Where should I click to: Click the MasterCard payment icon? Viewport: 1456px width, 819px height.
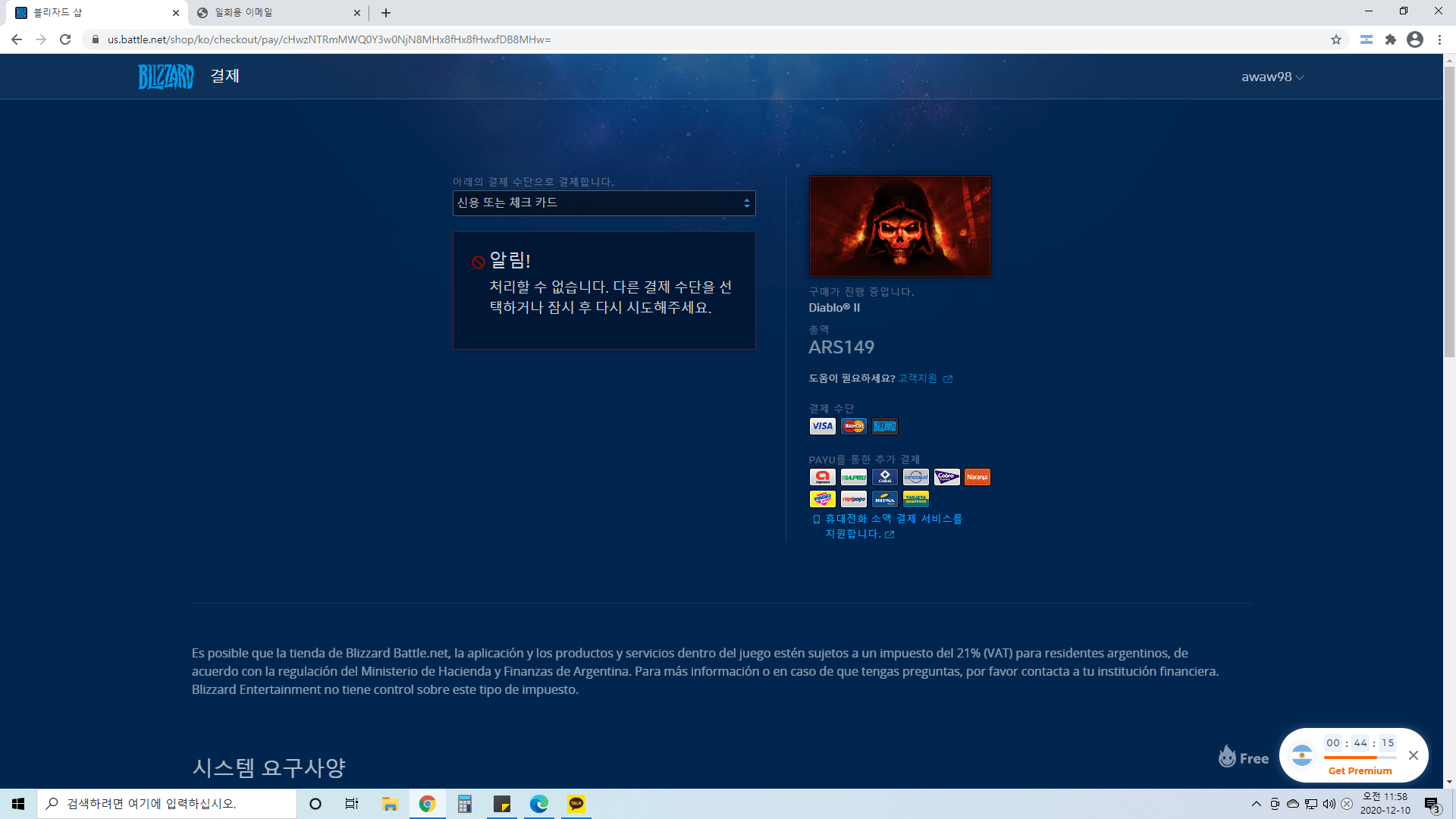click(853, 426)
